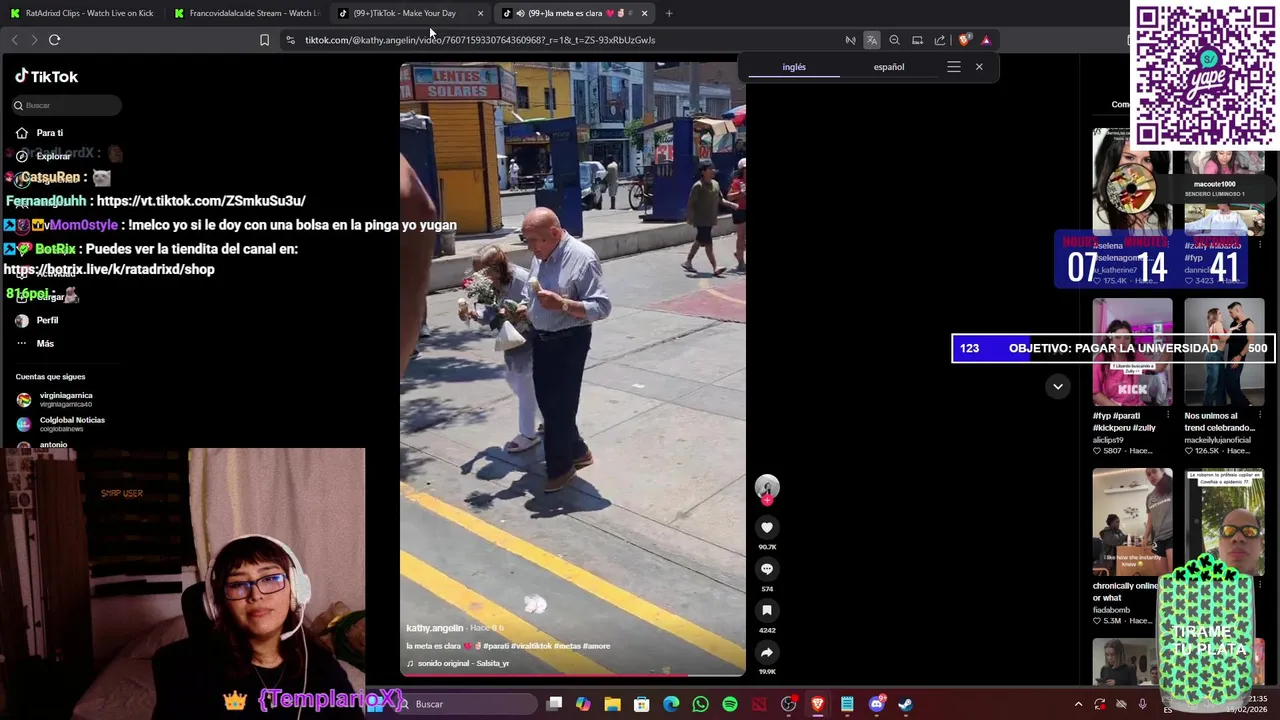1280x720 pixels.
Task: Open the site information icon in address bar
Action: point(290,40)
